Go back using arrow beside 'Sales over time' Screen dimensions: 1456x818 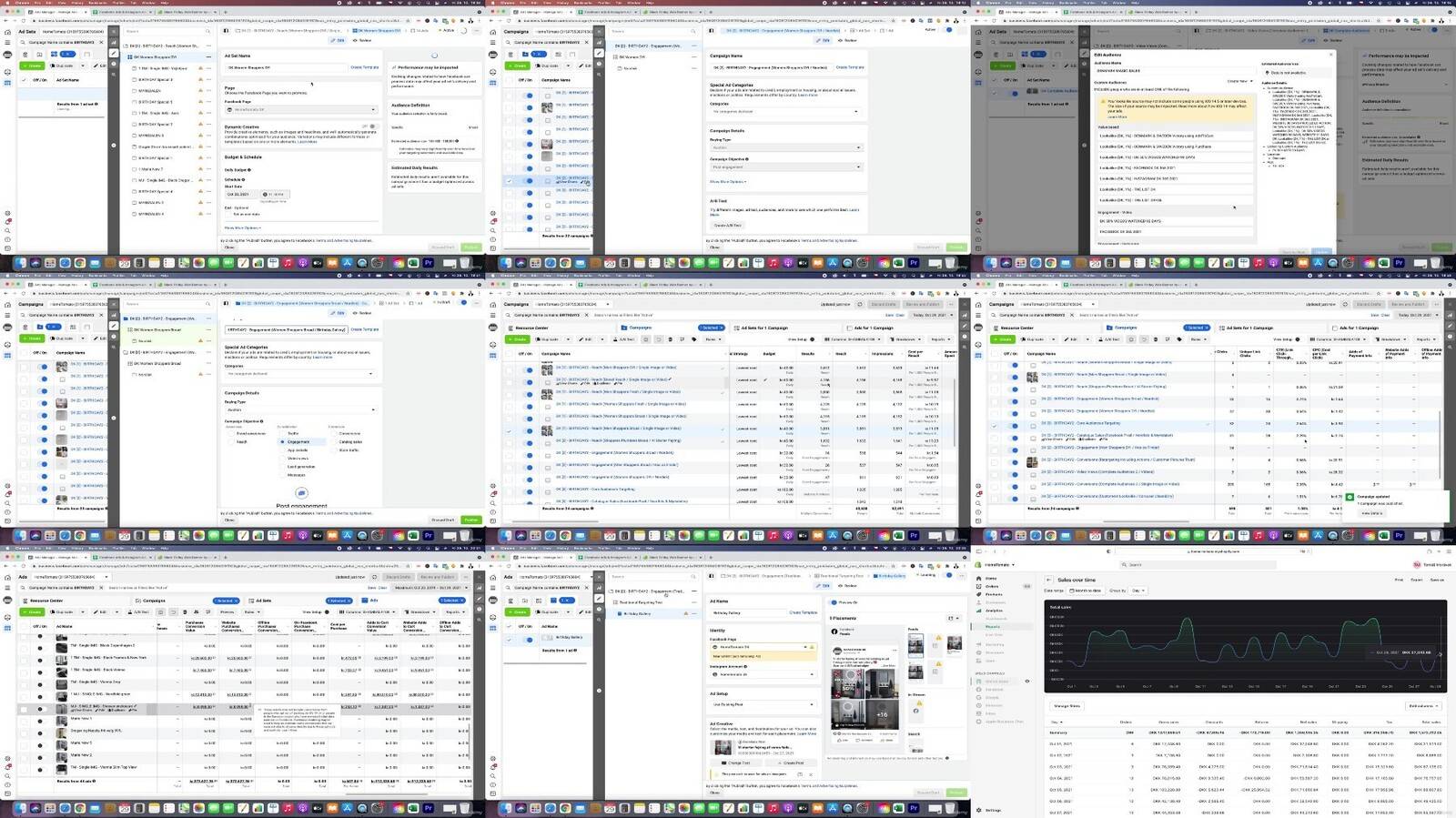[1050, 580]
